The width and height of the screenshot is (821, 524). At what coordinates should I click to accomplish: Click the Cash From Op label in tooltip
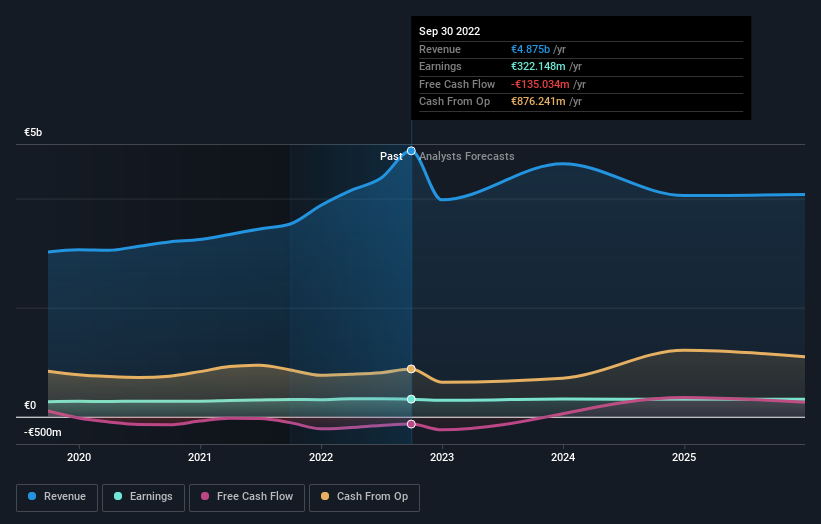click(x=454, y=102)
